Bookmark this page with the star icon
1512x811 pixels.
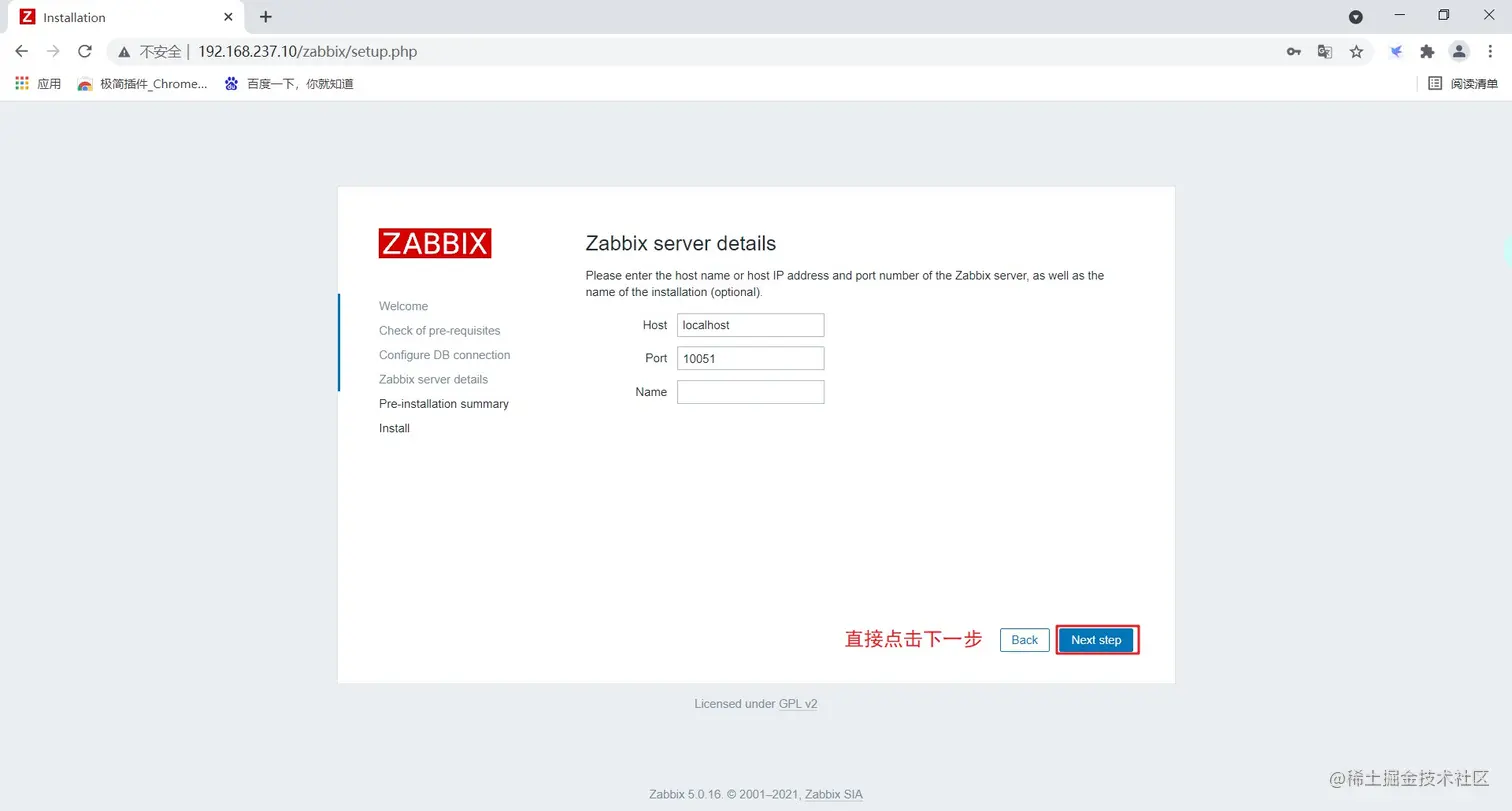[x=1356, y=52]
